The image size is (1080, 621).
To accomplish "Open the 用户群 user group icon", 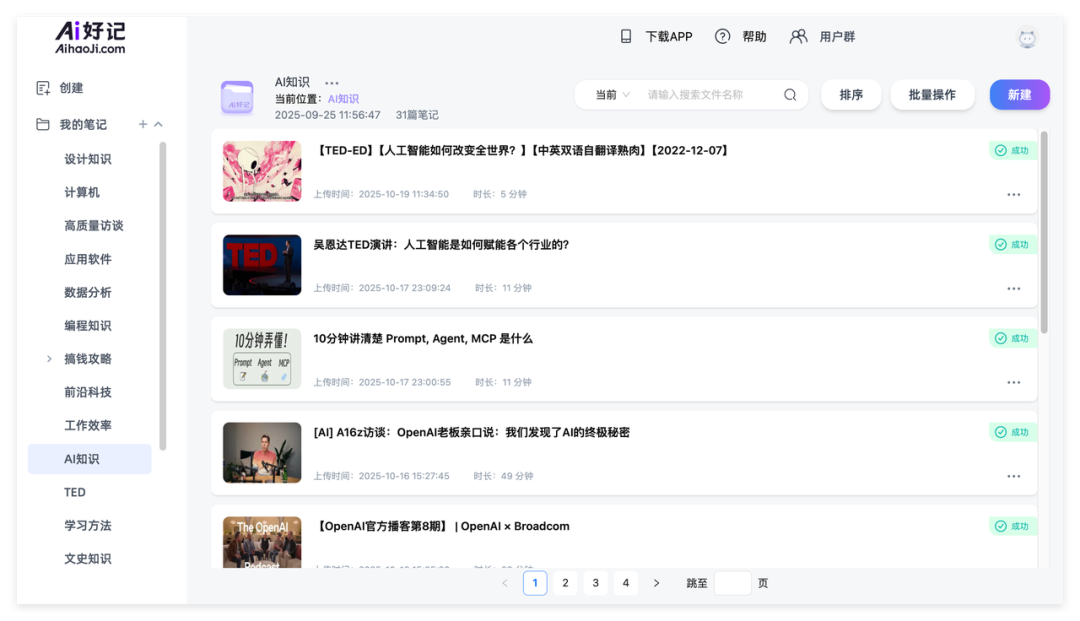I will (x=798, y=36).
